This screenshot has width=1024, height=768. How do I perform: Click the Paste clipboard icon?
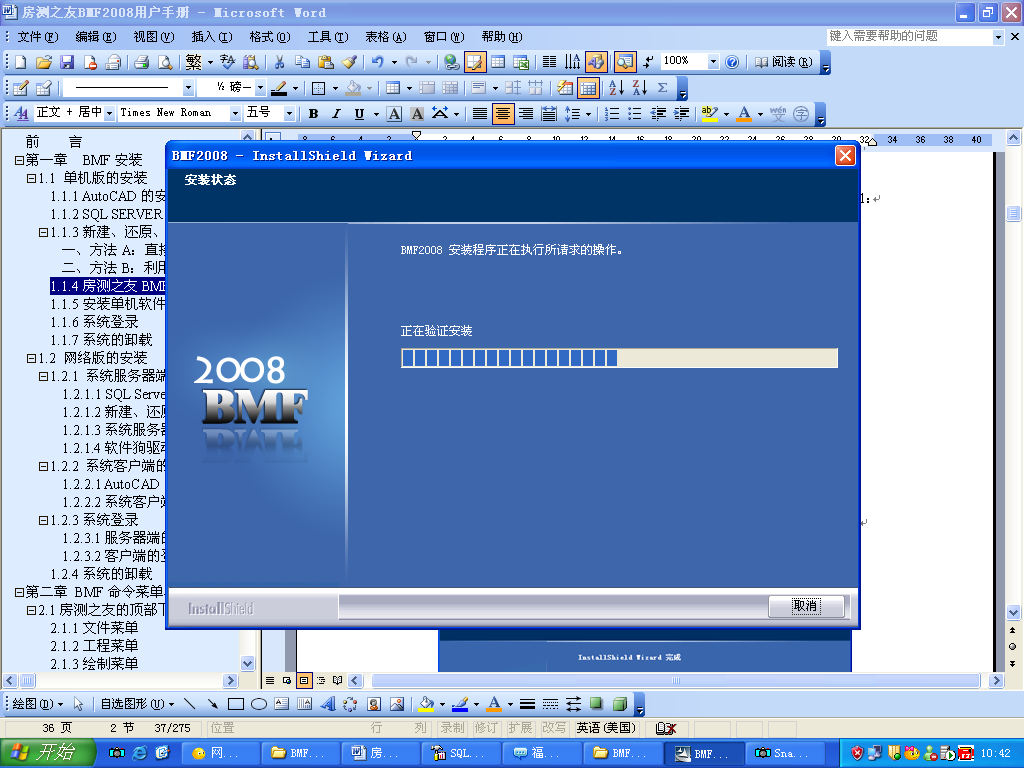point(325,62)
